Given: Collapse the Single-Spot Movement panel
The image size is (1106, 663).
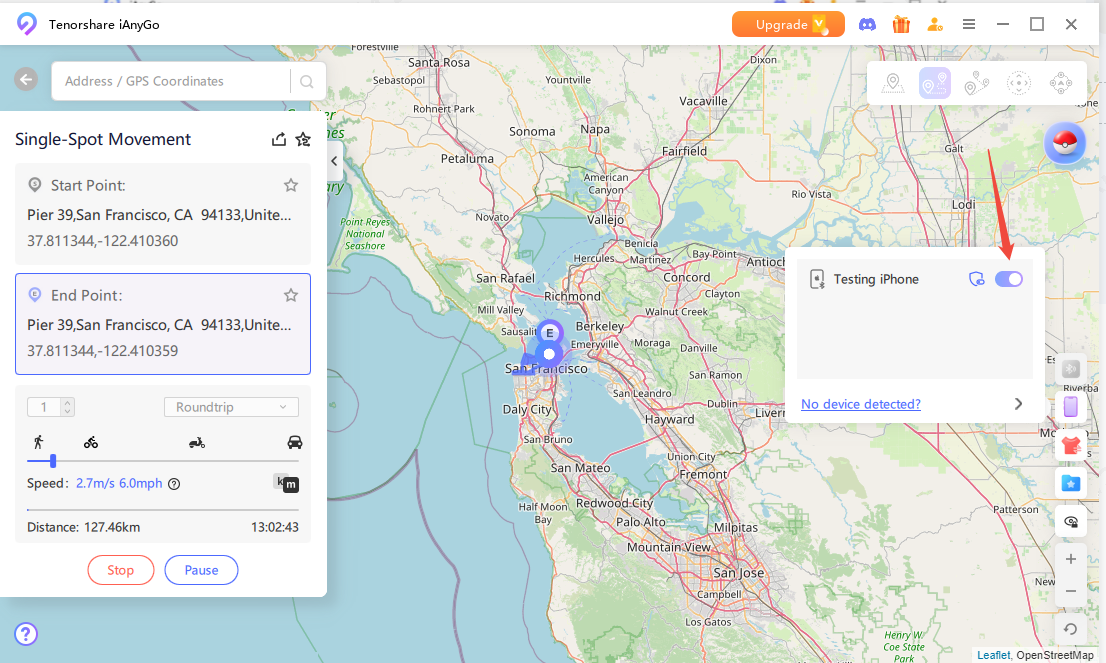Looking at the screenshot, I should coord(334,160).
